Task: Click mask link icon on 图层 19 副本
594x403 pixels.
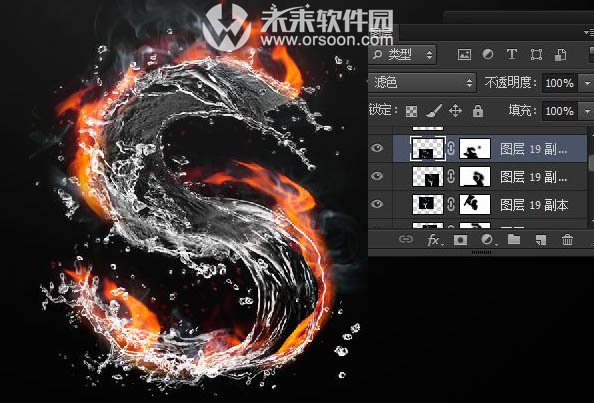Action: (x=451, y=205)
